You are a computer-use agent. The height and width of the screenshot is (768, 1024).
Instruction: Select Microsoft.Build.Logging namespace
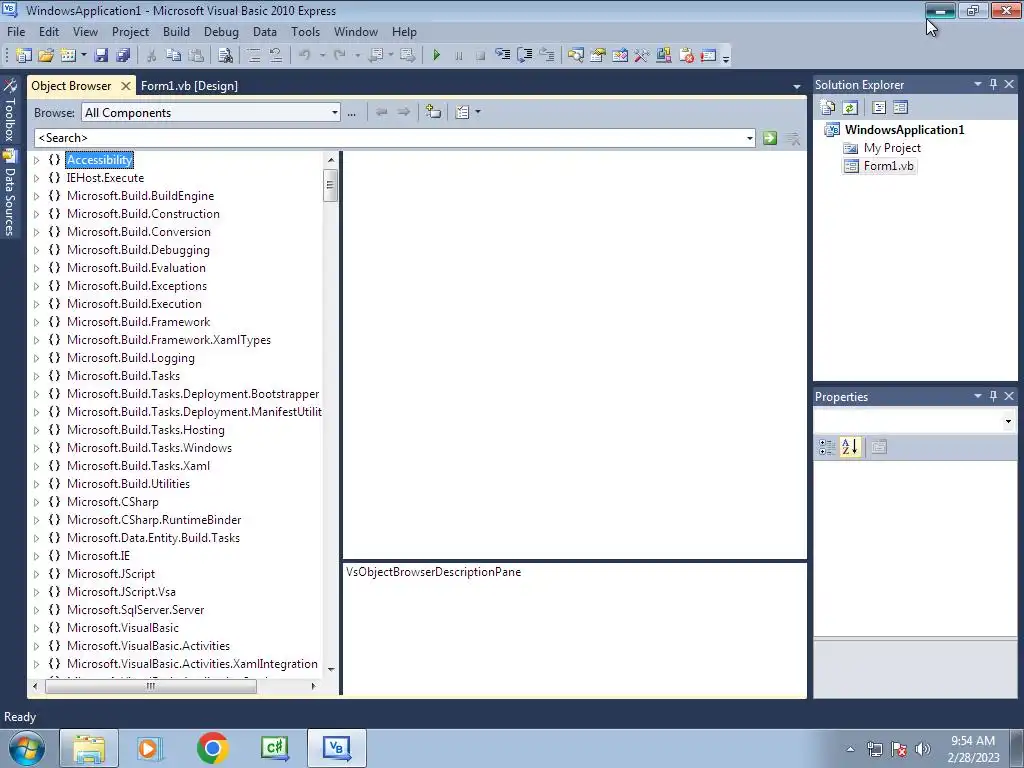point(131,358)
